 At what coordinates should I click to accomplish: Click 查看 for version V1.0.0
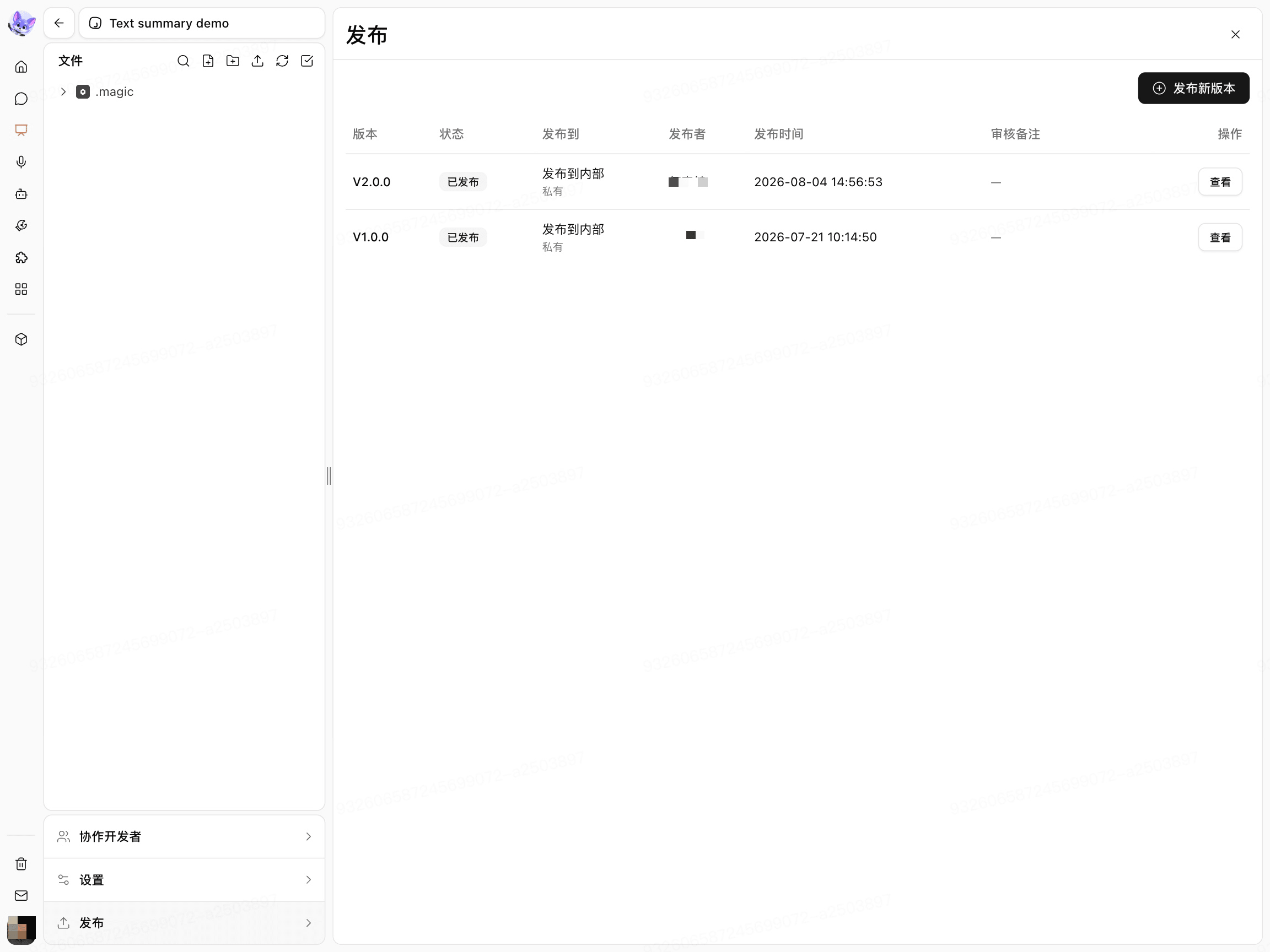[1220, 237]
